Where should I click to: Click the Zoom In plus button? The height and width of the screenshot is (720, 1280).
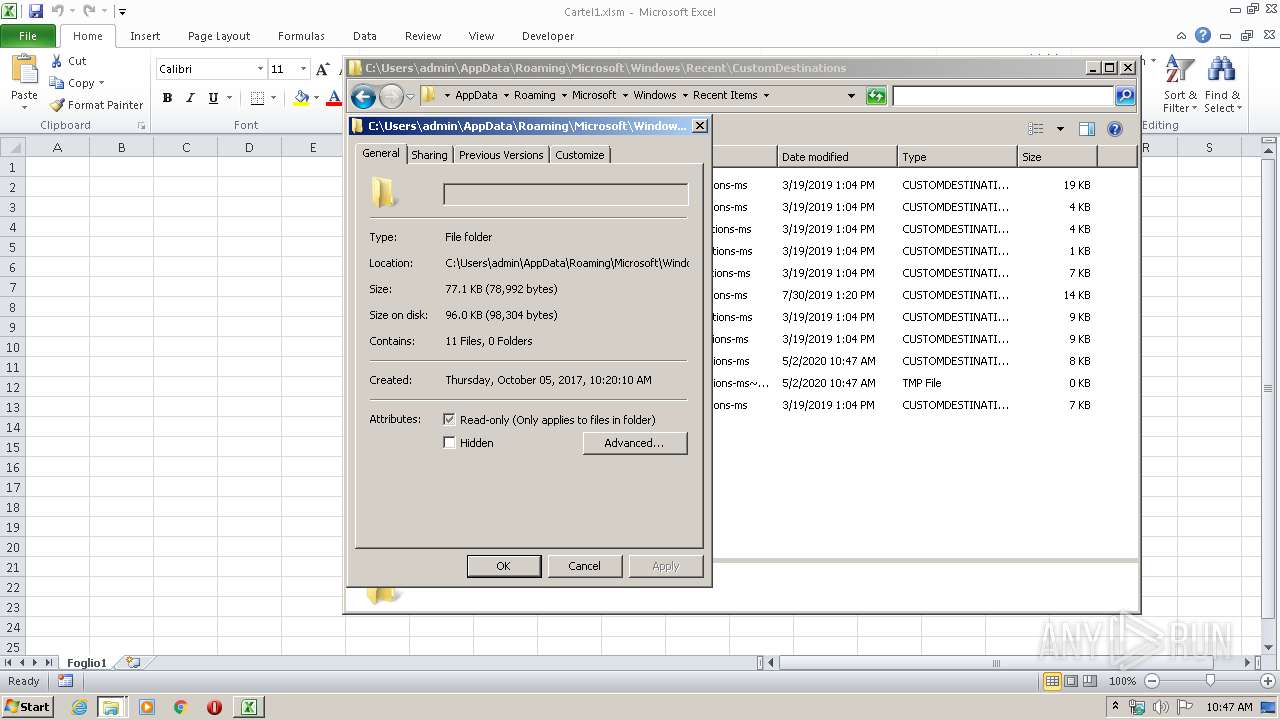point(1268,681)
